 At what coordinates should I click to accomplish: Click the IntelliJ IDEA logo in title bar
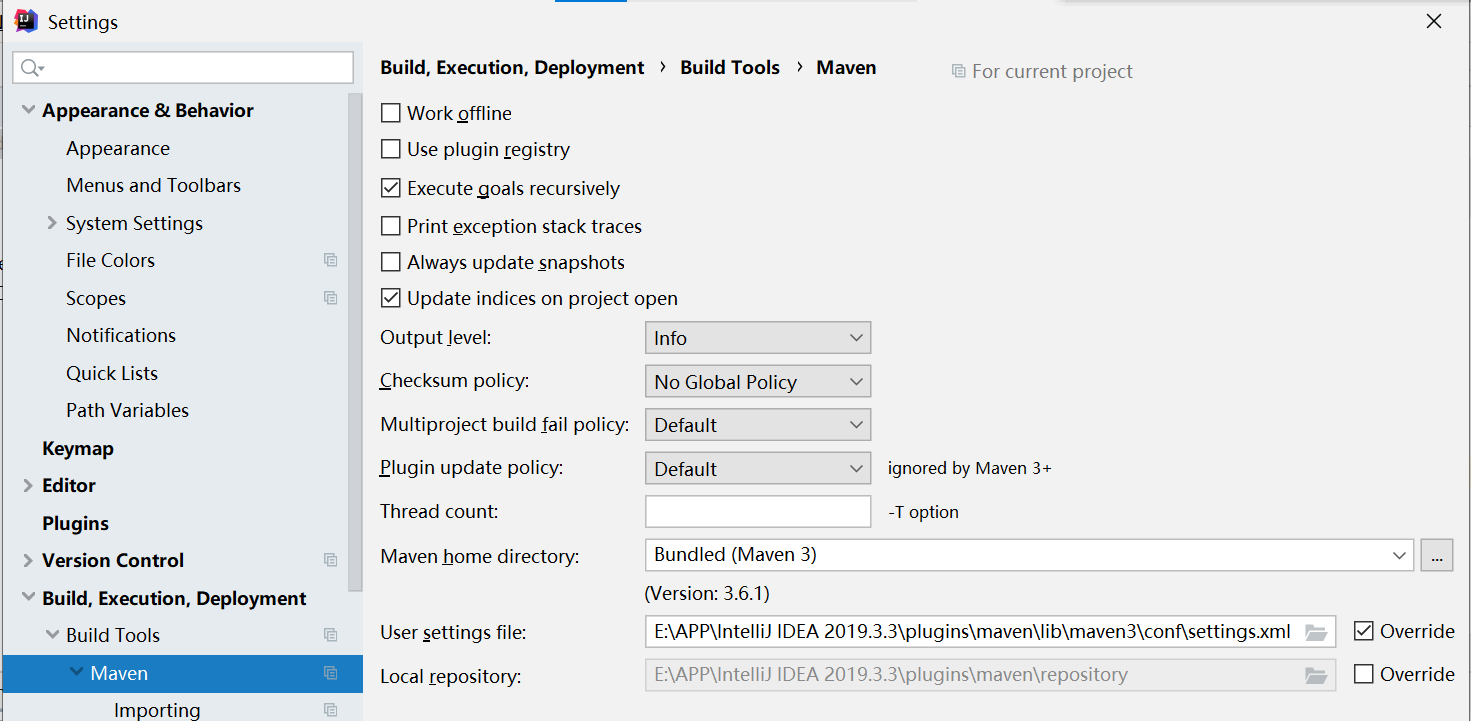(26, 21)
